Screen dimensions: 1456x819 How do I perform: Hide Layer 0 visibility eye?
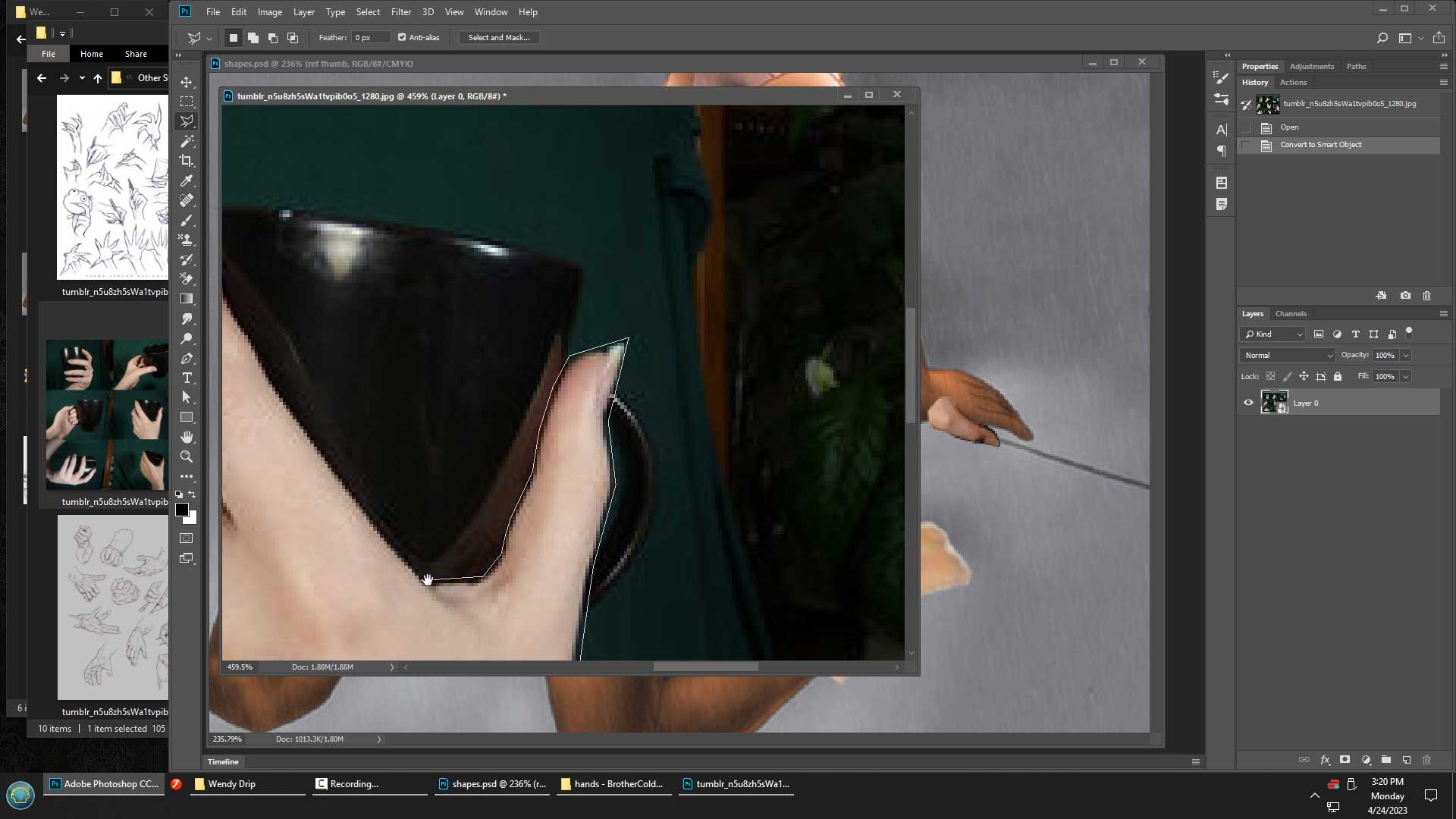1248,403
